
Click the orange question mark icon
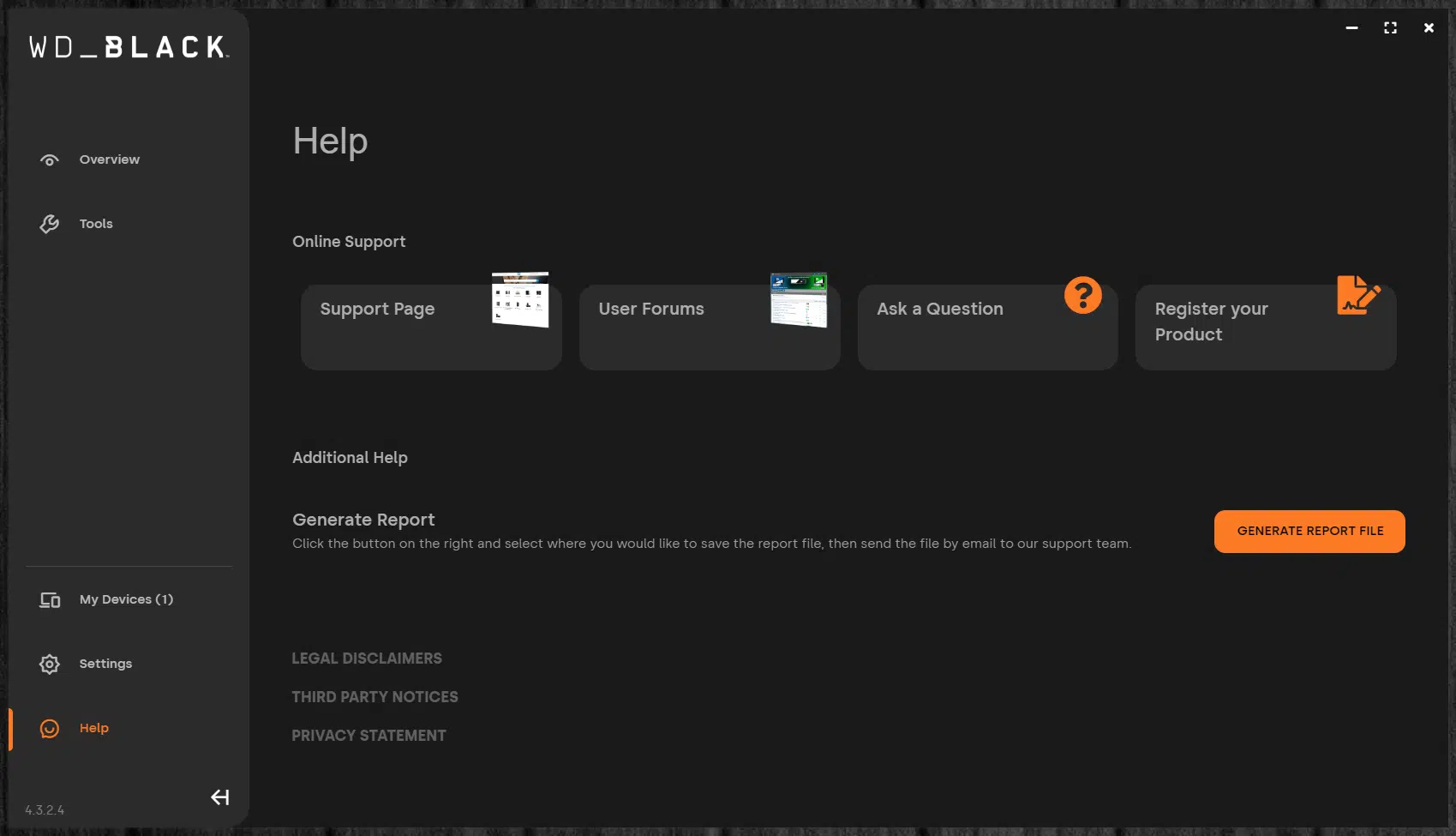click(1083, 295)
